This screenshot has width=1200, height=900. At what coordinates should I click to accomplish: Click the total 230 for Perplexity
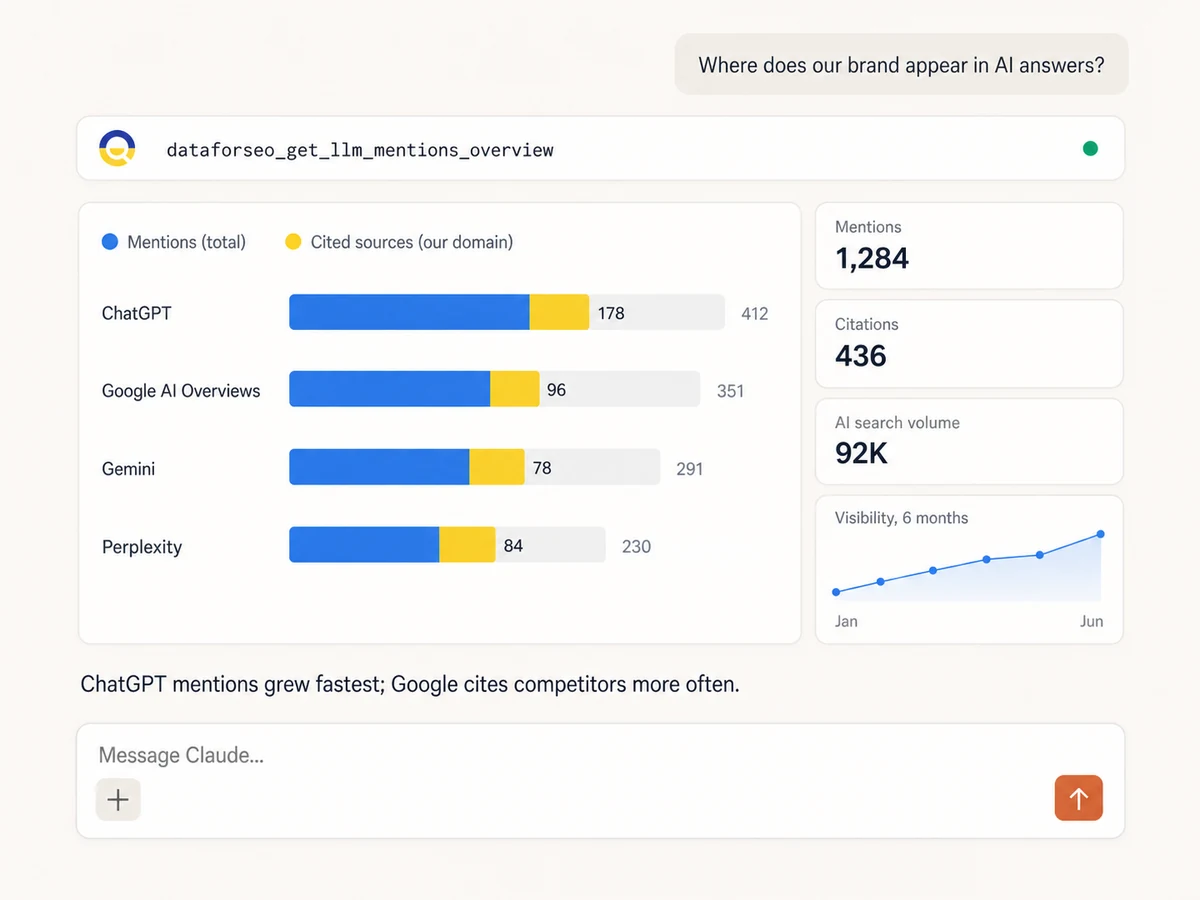point(636,547)
